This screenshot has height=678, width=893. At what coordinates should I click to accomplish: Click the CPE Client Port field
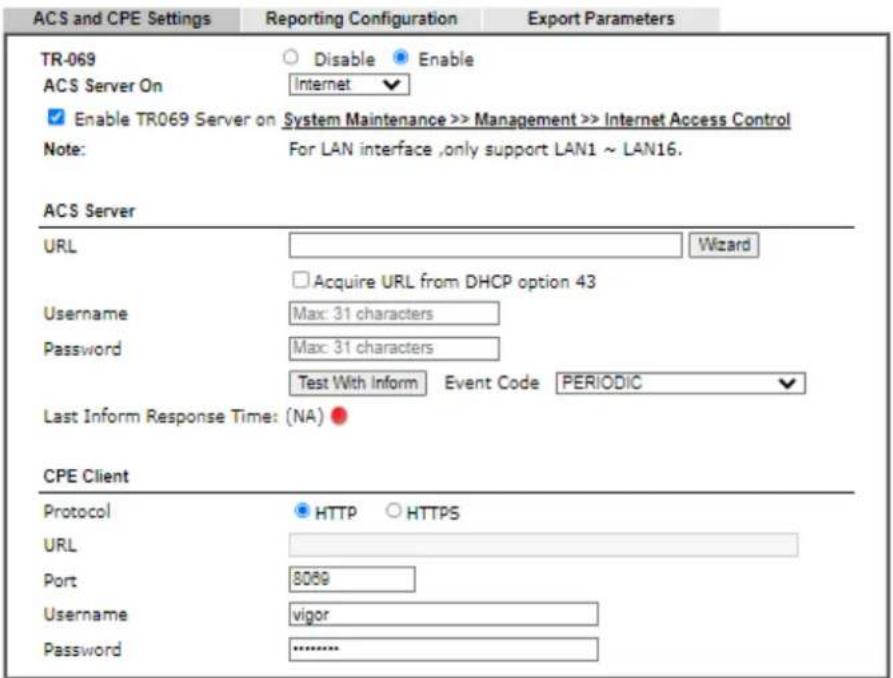pos(352,579)
